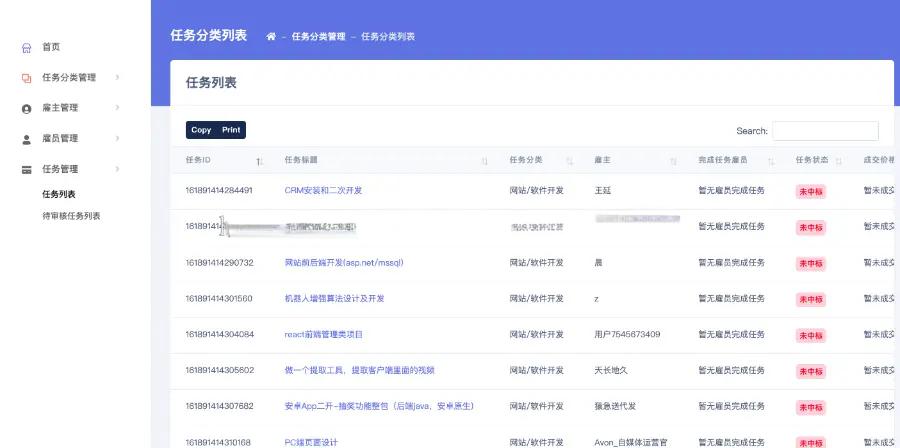This screenshot has width=900, height=448.
Task: Expand 任务分类管理 chevron
Action: (x=117, y=77)
